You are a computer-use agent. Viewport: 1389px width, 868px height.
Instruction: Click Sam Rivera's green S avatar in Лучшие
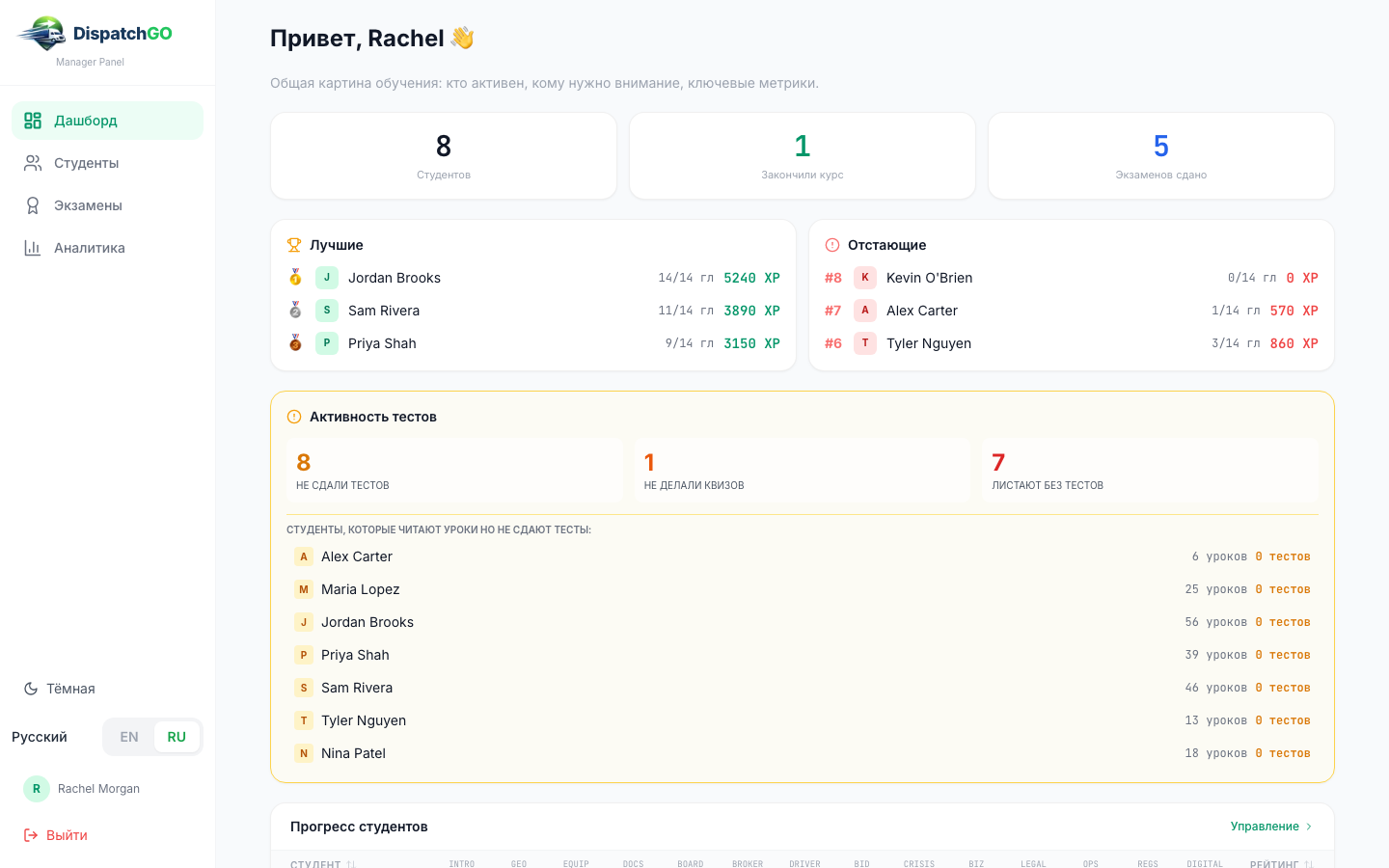pyautogui.click(x=327, y=311)
